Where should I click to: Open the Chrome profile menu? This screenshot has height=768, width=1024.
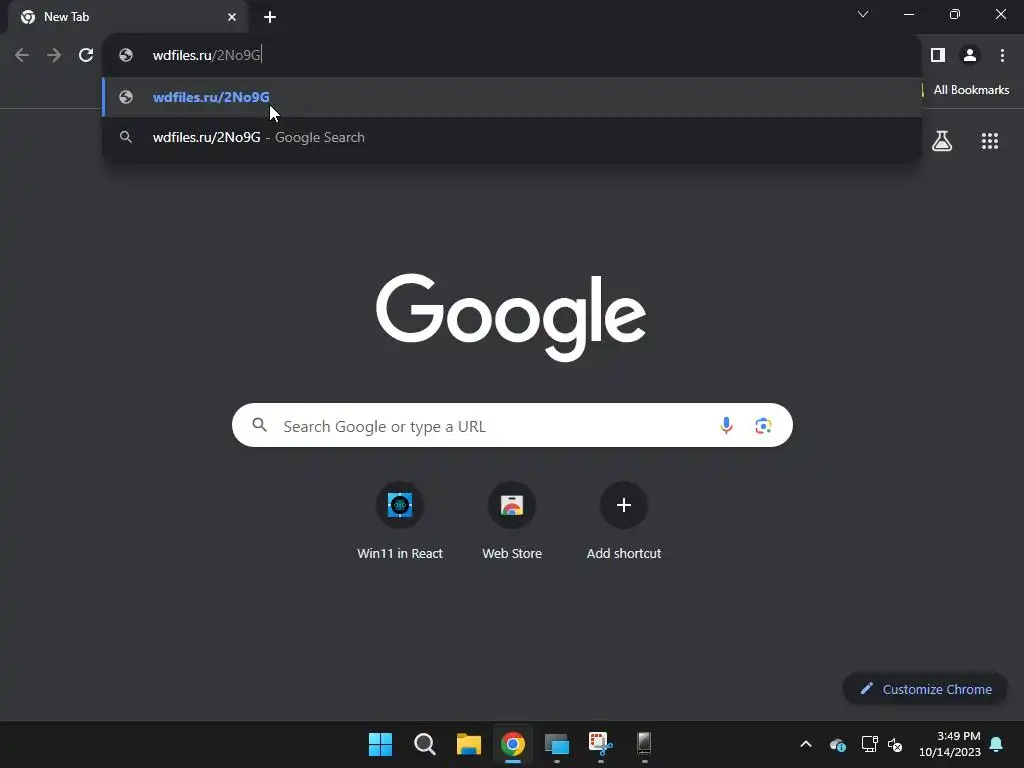point(970,56)
